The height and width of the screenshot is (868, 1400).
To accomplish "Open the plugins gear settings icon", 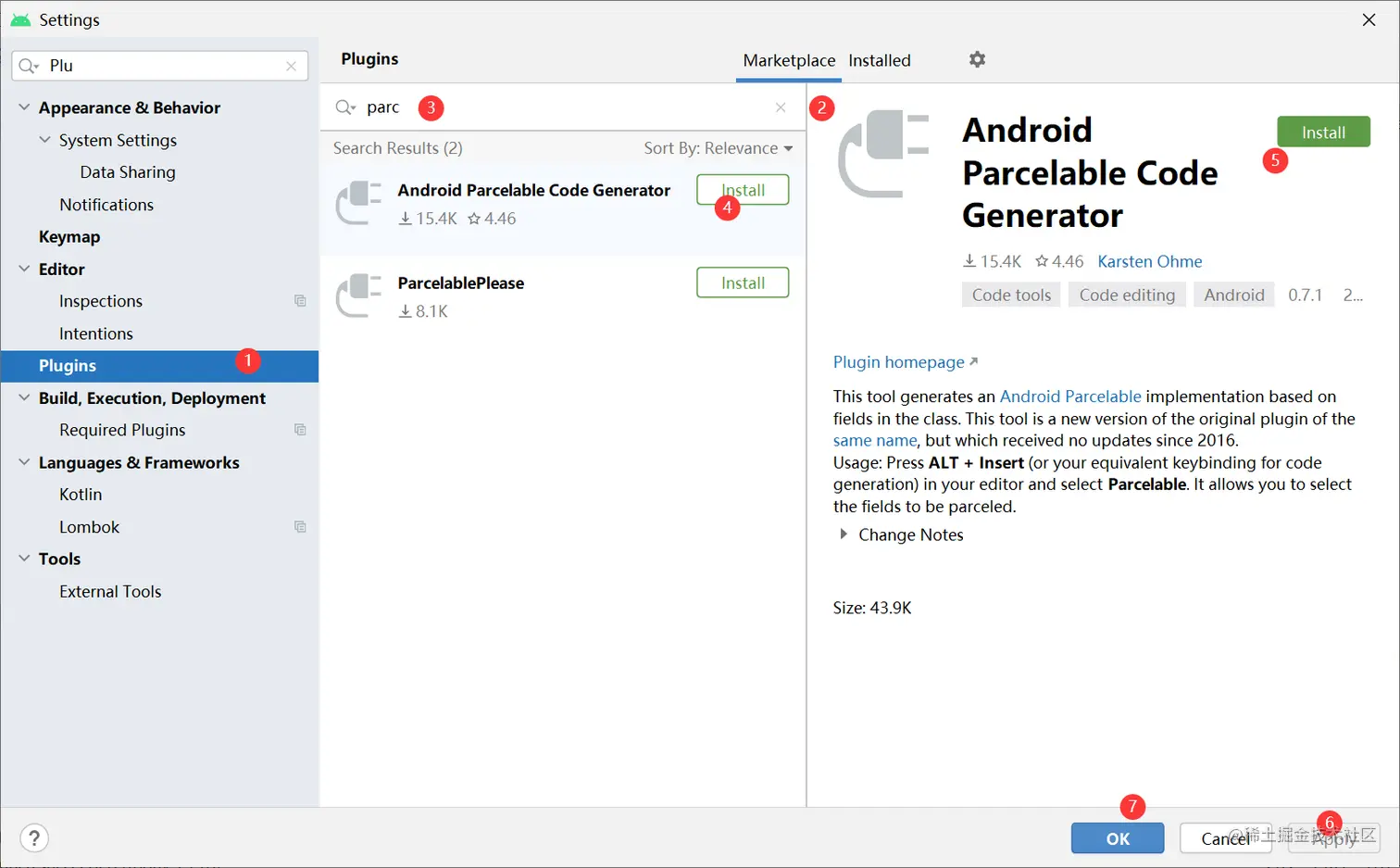I will (x=977, y=59).
